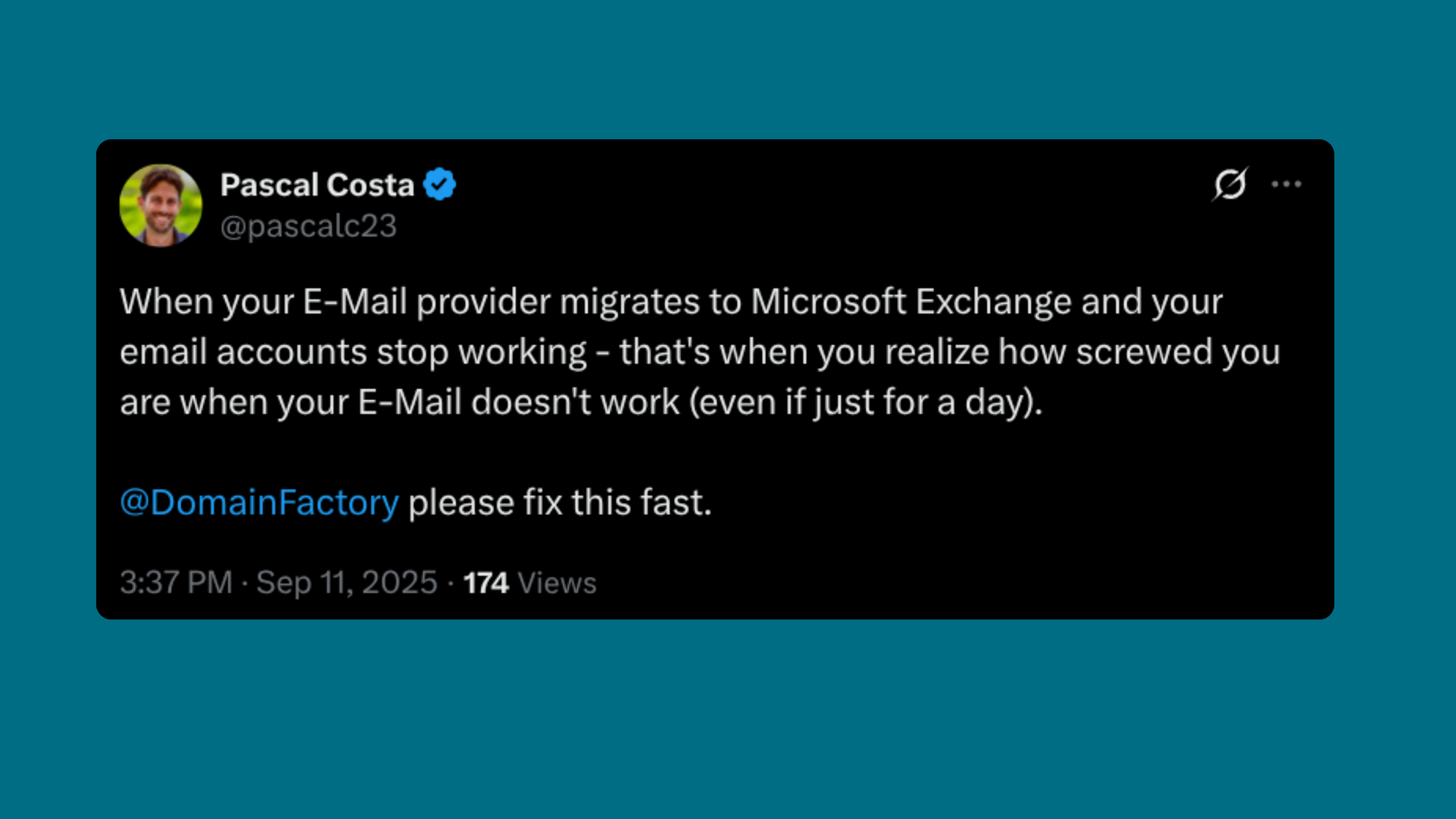
Task: Click the blue verified checkmark badge
Action: [x=439, y=184]
